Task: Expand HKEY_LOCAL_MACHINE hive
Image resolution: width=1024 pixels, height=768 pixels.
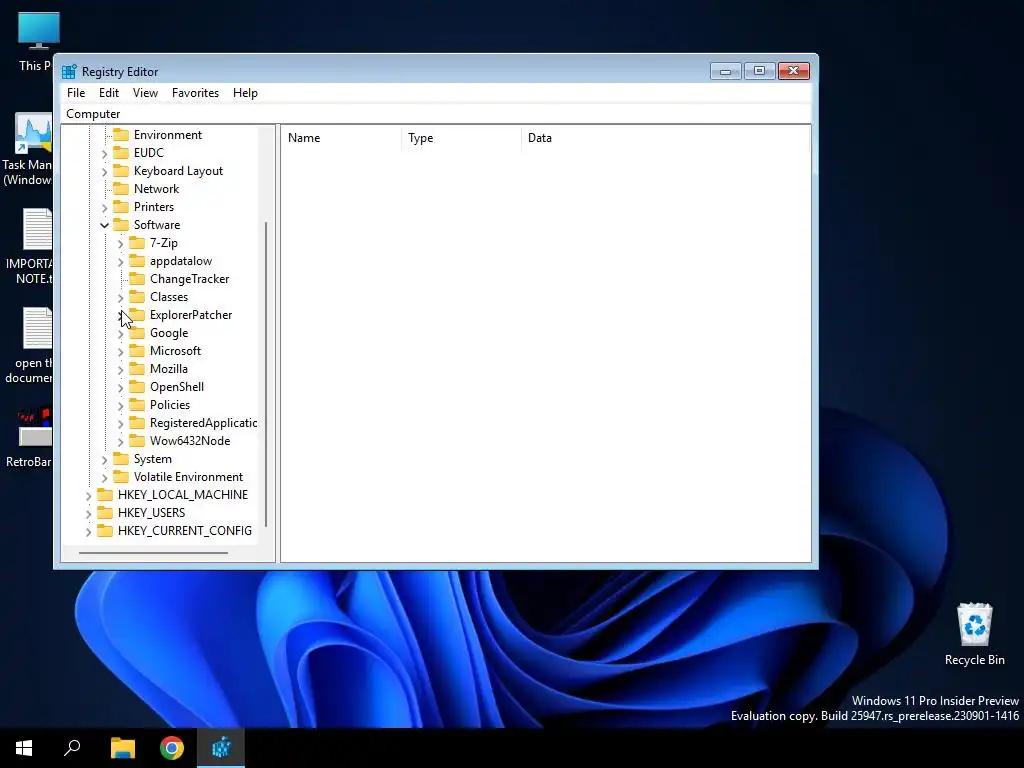Action: (x=88, y=496)
